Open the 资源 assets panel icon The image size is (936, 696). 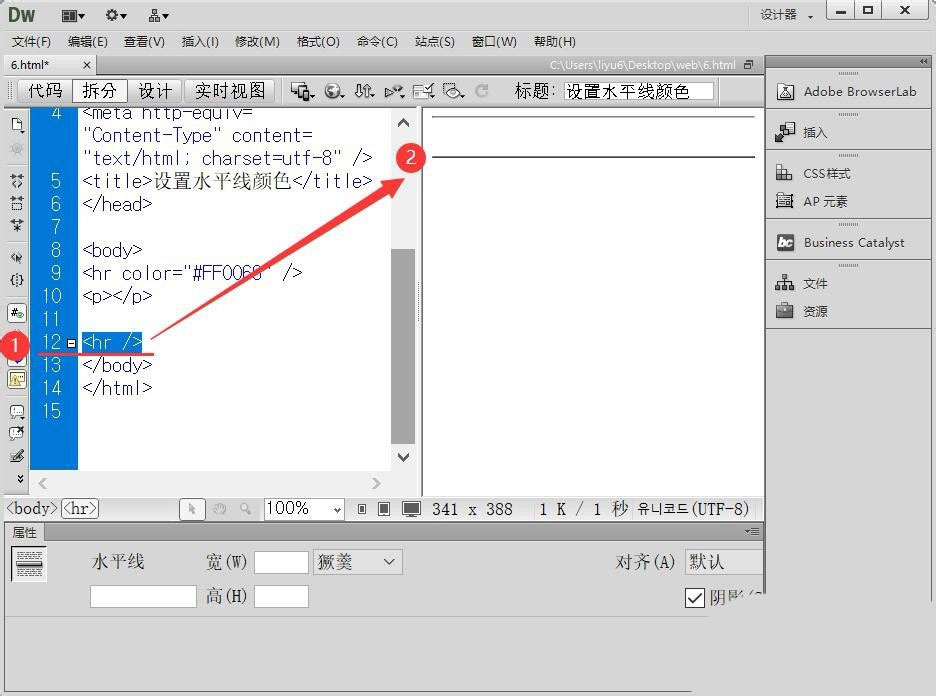[784, 310]
